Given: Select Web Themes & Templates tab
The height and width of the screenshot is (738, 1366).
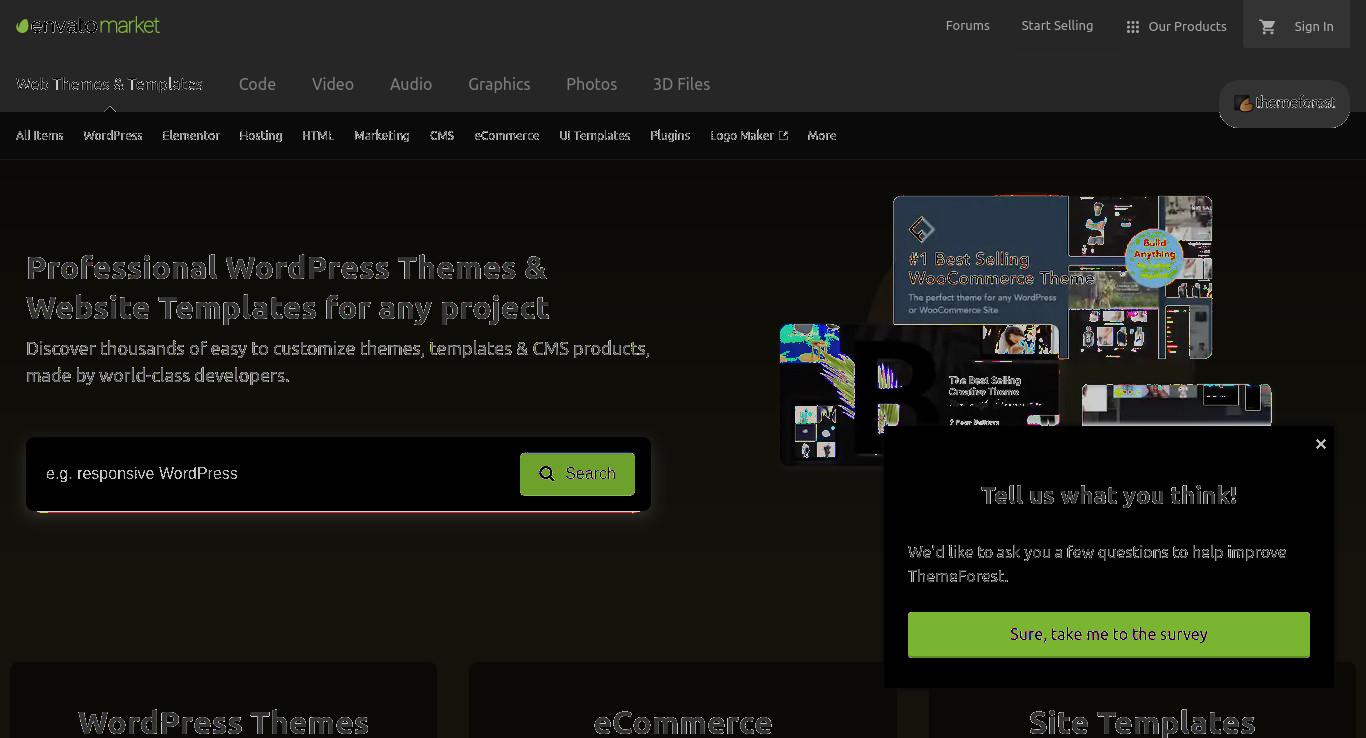Looking at the screenshot, I should pyautogui.click(x=109, y=84).
